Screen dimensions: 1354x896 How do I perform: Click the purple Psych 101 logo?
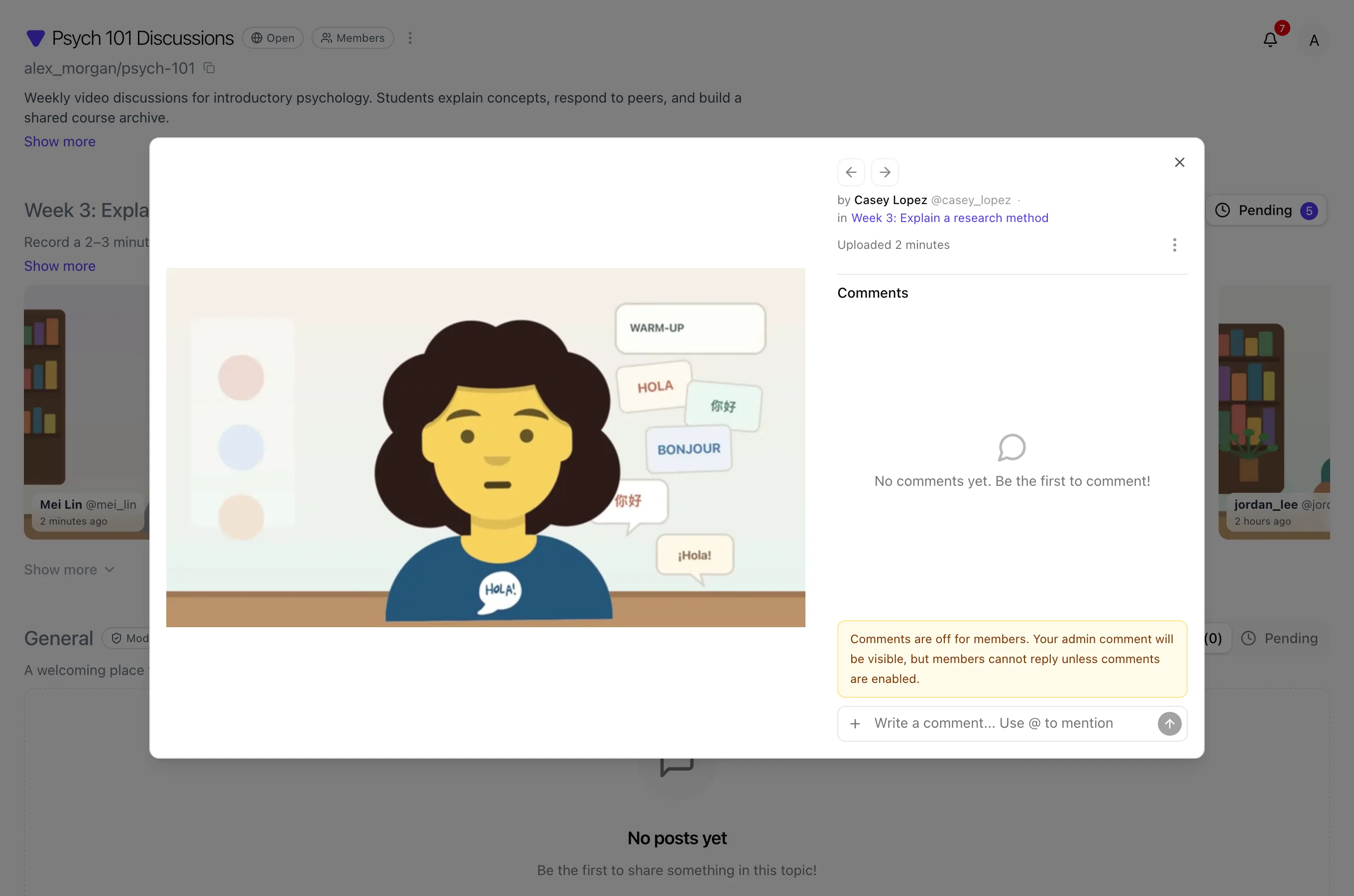click(x=35, y=38)
